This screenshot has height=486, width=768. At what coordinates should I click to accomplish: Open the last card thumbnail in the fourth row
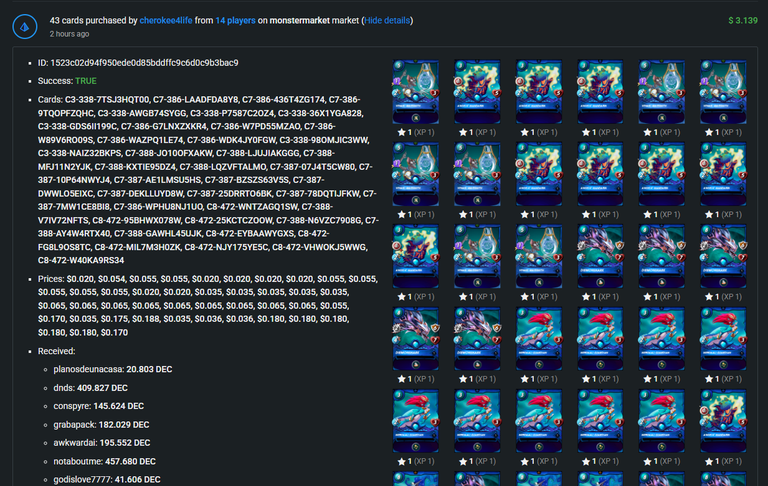coord(723,339)
